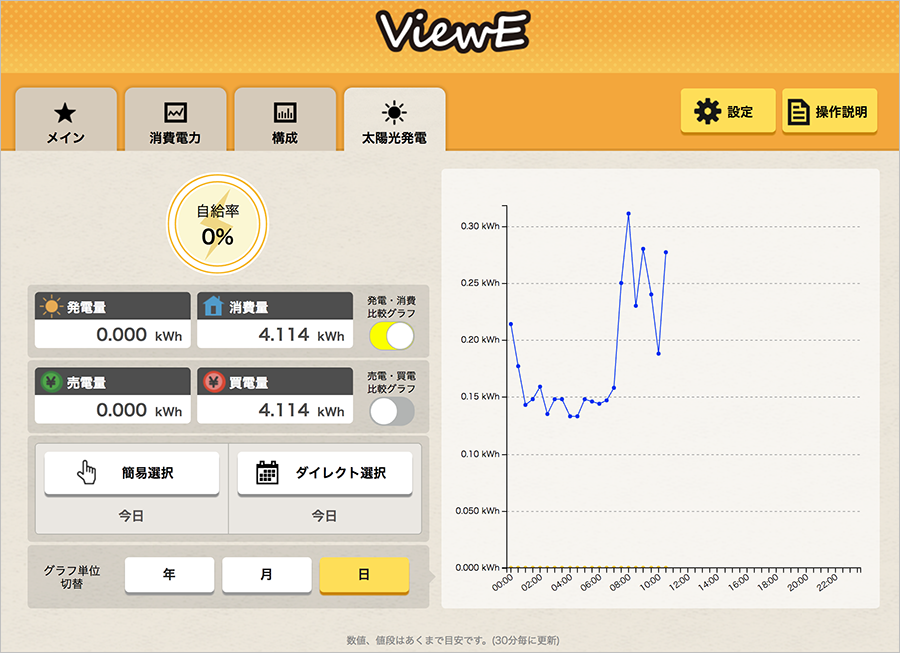
Task: Click the pointing hand icon in 簡易選択
Action: coord(87,473)
